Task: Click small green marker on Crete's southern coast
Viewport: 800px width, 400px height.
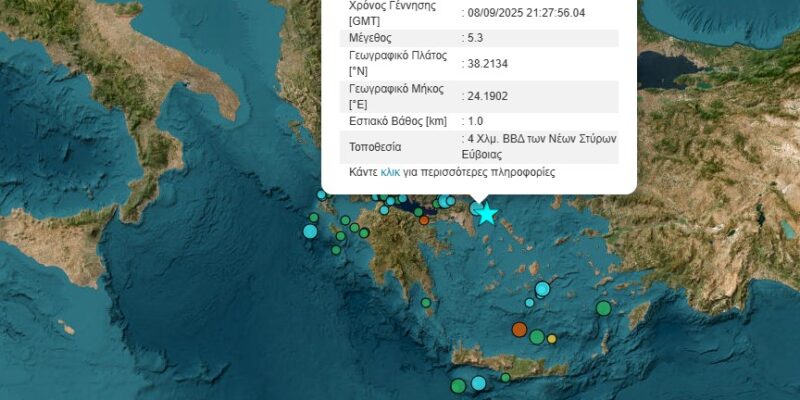Action: pos(506,377)
